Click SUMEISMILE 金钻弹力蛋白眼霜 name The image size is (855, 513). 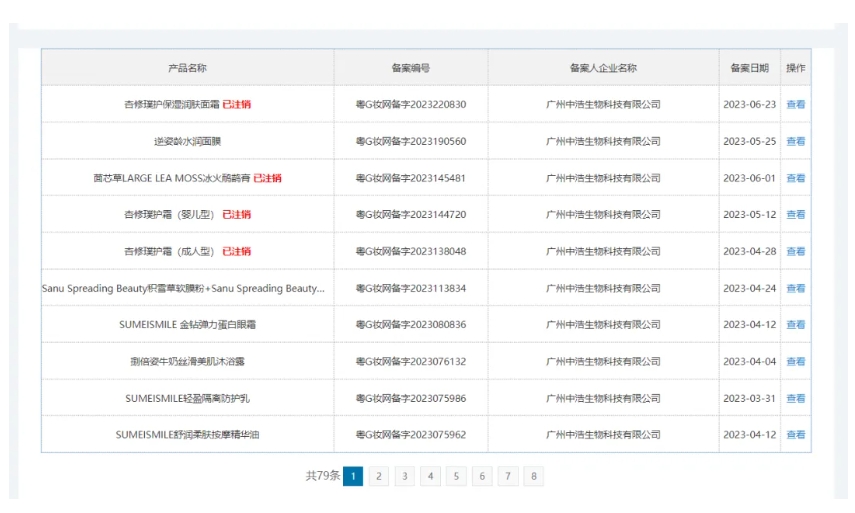click(x=188, y=324)
